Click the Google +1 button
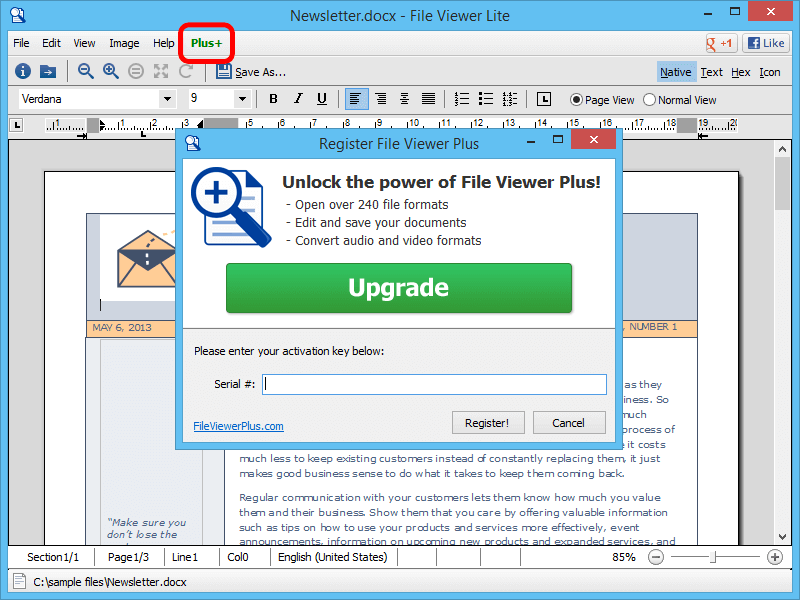Screen dimensions: 800x600 point(719,43)
